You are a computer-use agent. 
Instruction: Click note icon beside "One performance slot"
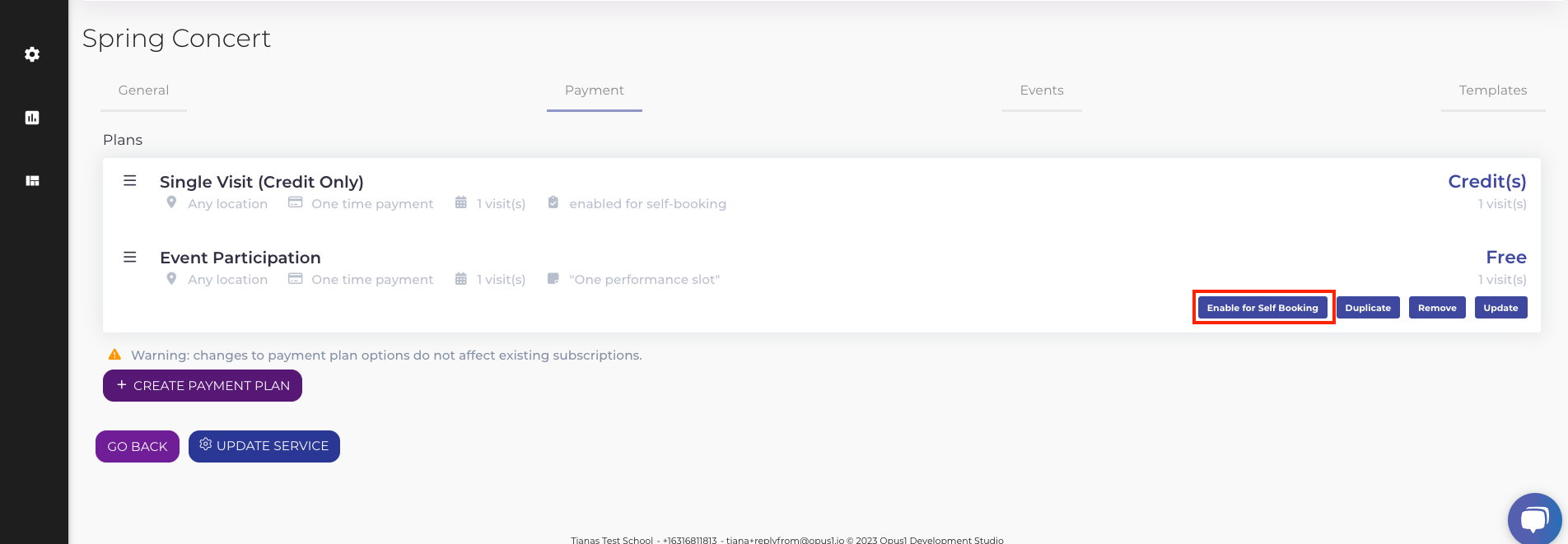(553, 279)
